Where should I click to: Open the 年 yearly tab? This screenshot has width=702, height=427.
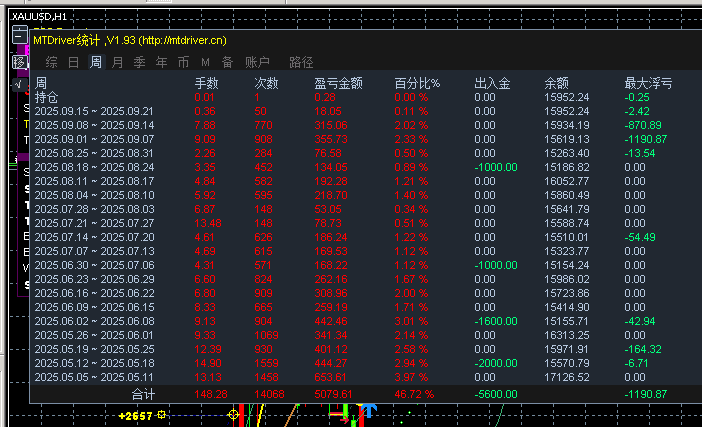[161, 62]
